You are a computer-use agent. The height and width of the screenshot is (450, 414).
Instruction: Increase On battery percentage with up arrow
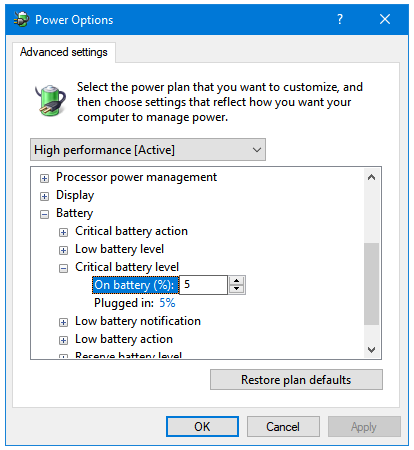tap(236, 281)
